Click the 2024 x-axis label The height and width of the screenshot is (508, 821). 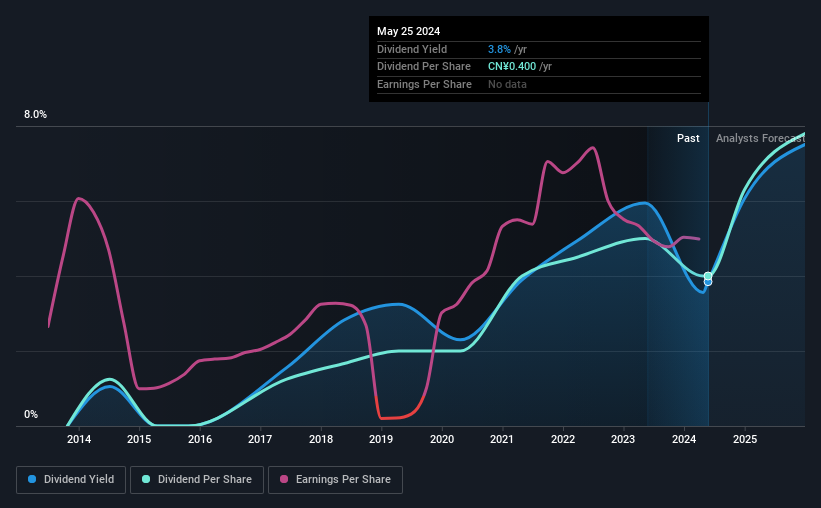(x=684, y=439)
